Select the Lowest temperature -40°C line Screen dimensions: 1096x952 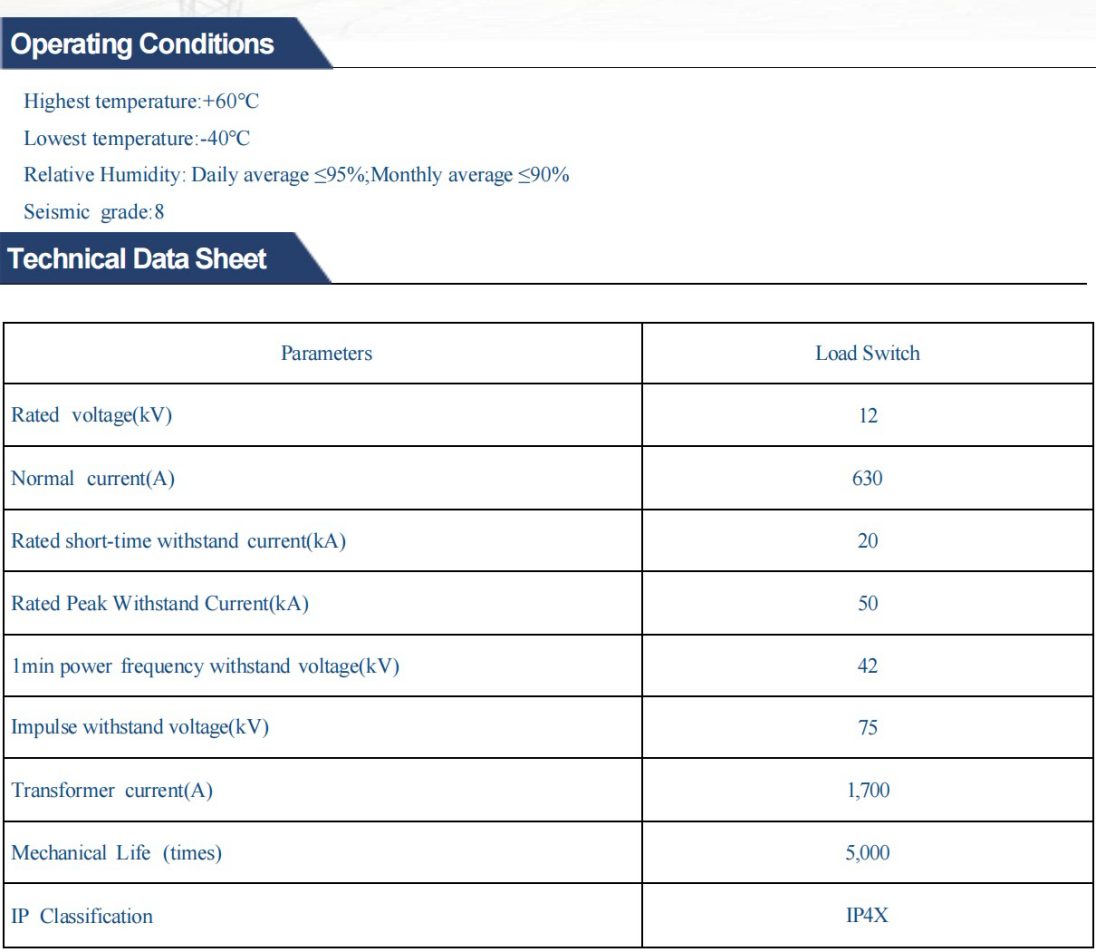pyautogui.click(x=137, y=139)
